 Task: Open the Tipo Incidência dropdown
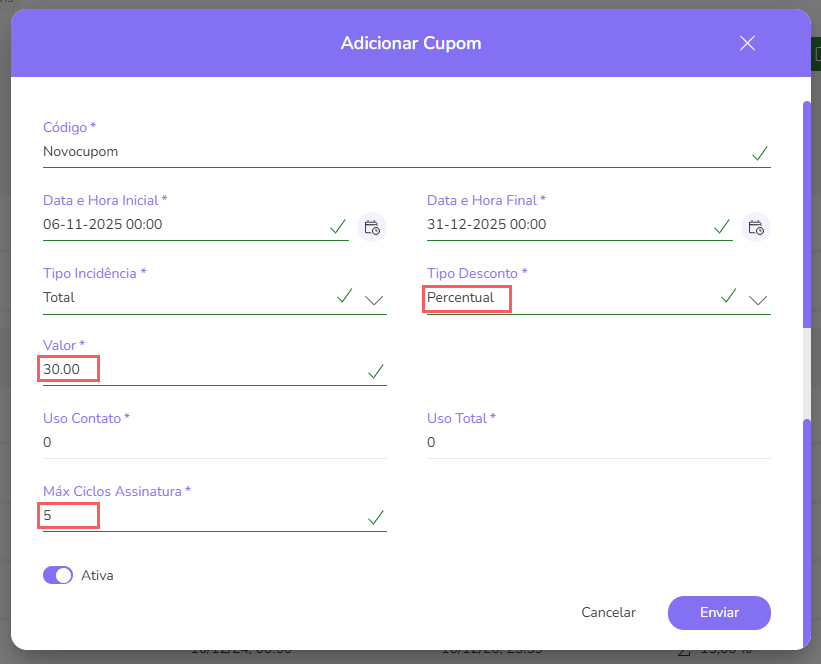(x=375, y=299)
